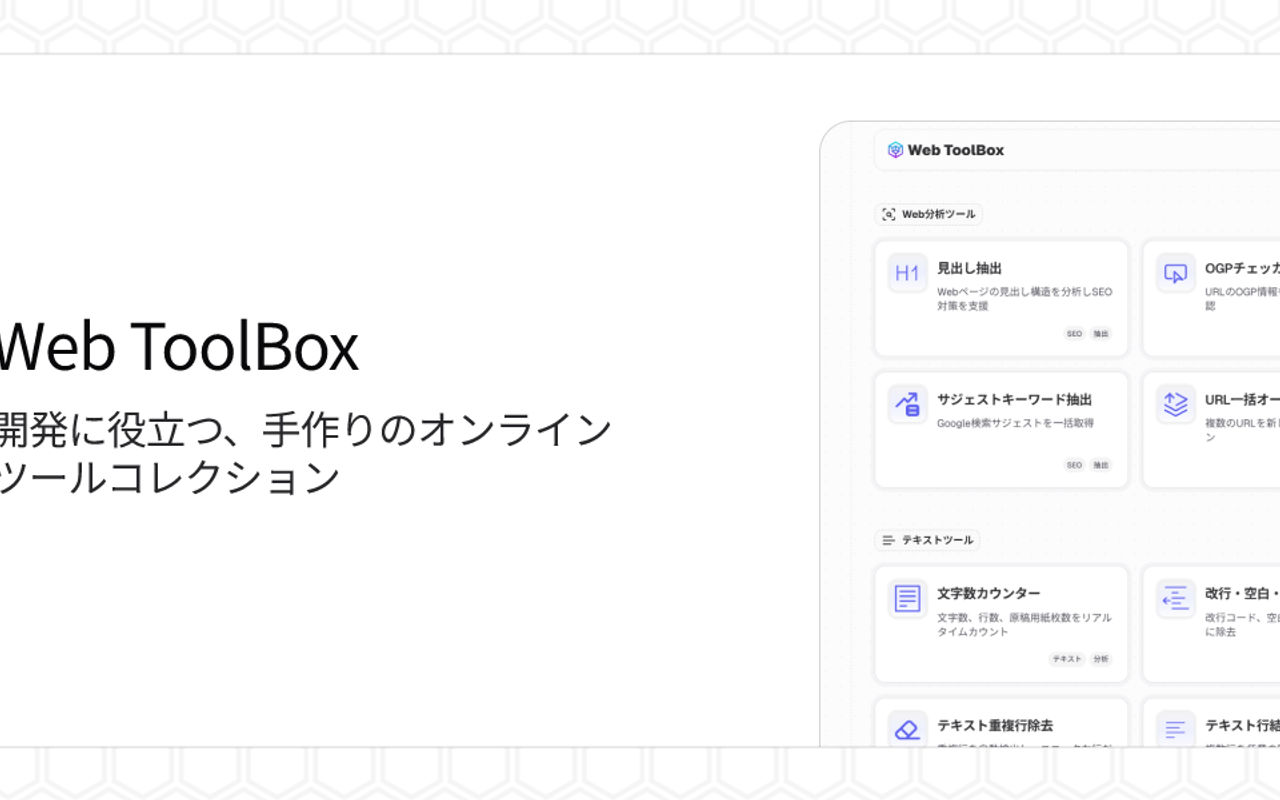Viewport: 1280px width, 800px height.
Task: Open the 改行・空白 tool card title
Action: tap(1242, 593)
